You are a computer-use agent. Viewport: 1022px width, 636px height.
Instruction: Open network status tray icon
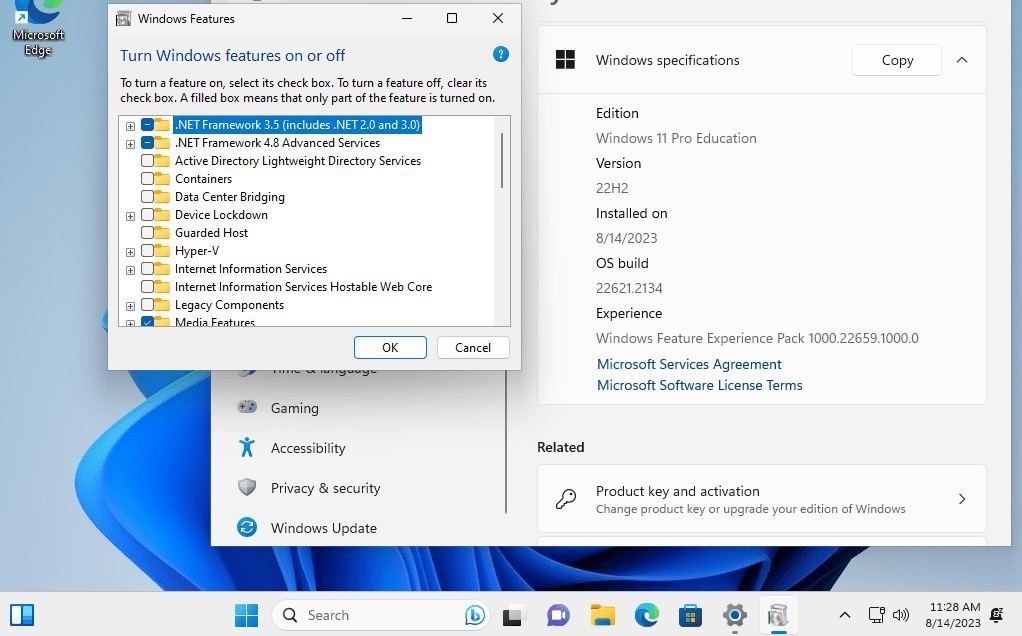point(877,614)
